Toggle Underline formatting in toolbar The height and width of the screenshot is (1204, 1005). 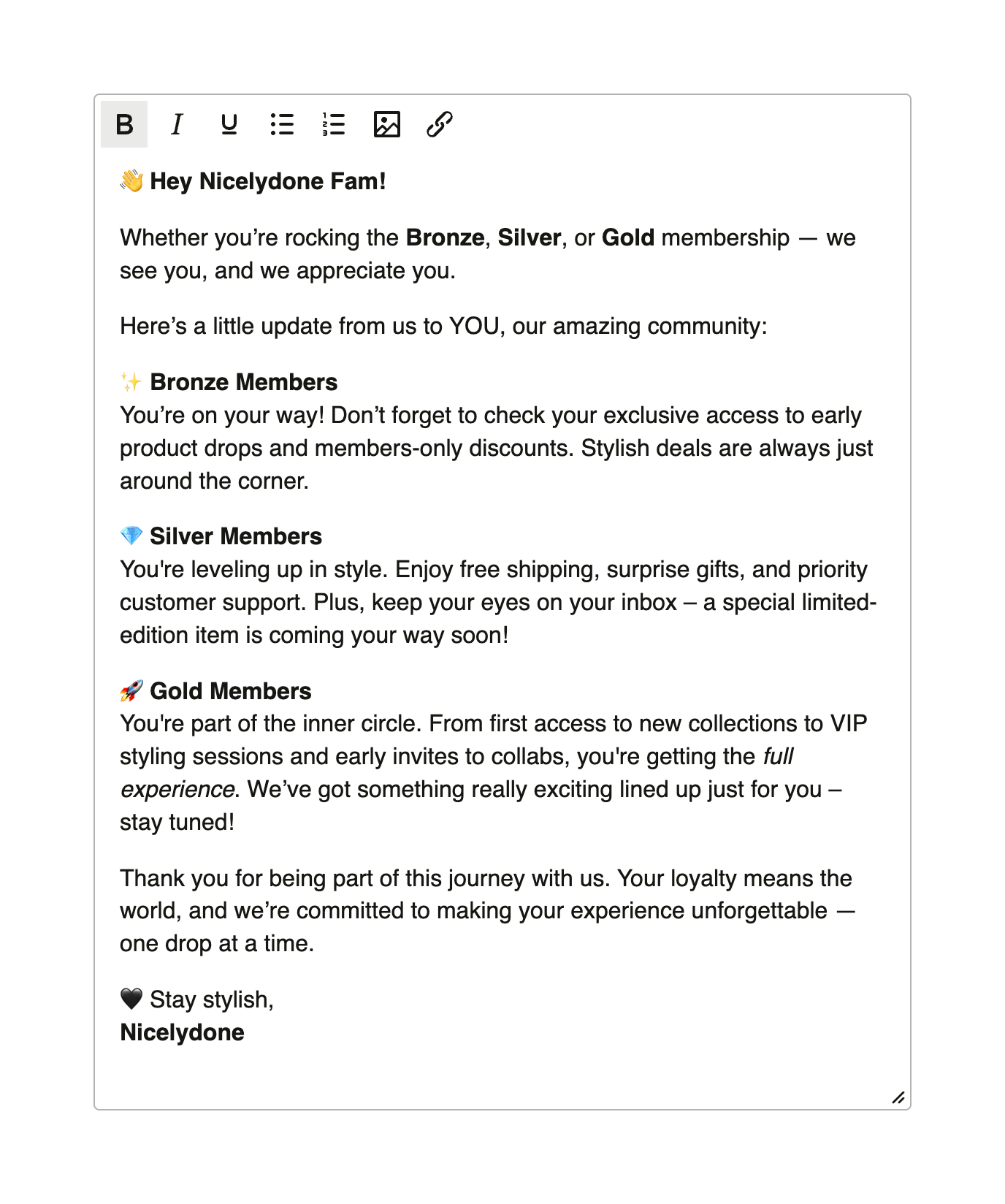pyautogui.click(x=229, y=124)
